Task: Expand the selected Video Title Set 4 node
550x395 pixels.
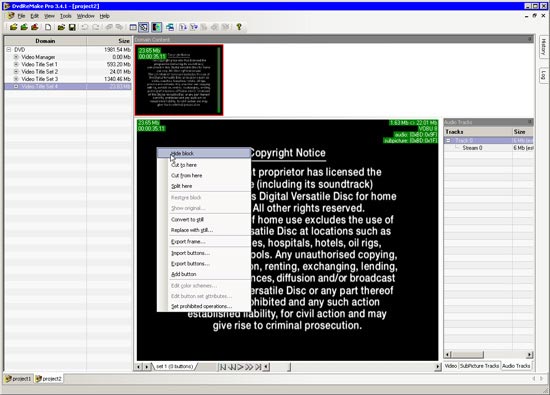Action: tap(16, 86)
